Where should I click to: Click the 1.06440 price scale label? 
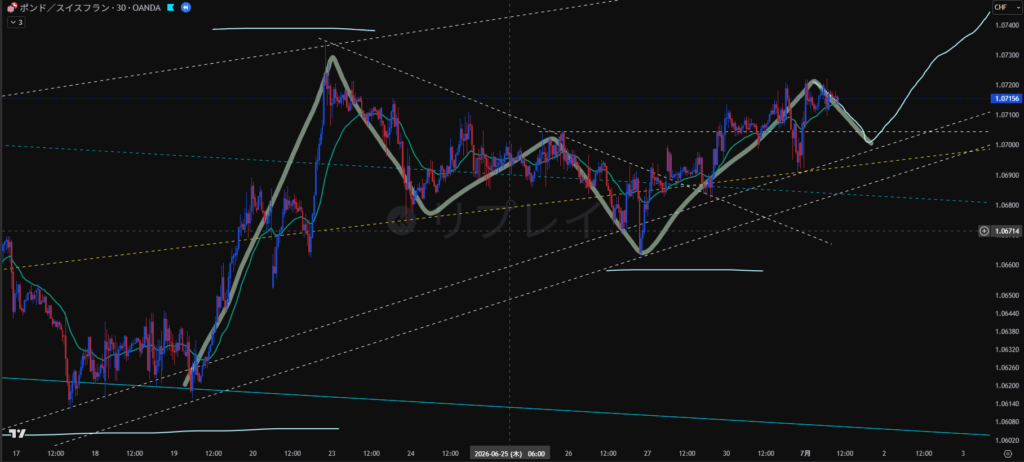(1006, 313)
